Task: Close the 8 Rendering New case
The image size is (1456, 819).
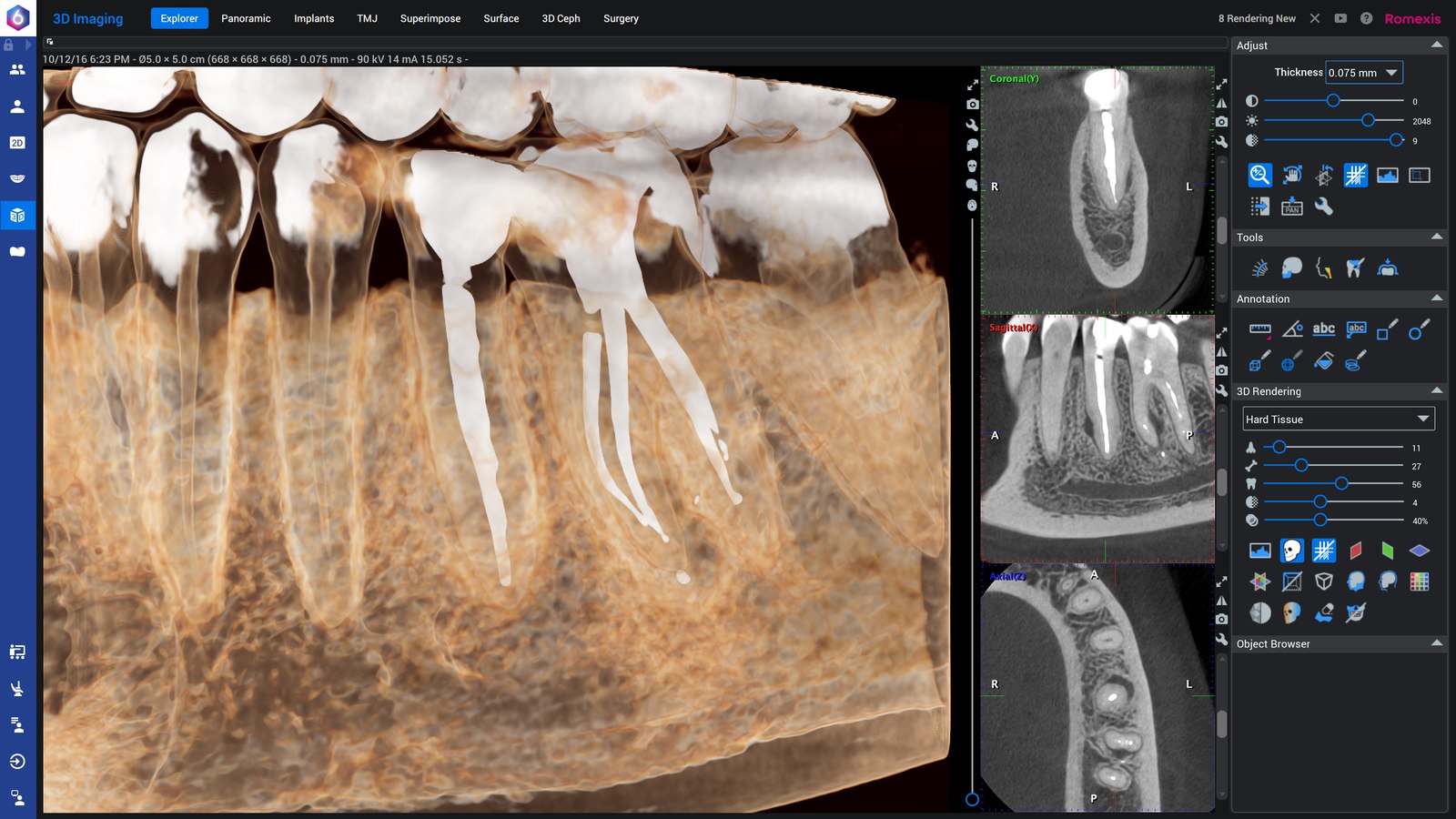Action: coord(1315,18)
